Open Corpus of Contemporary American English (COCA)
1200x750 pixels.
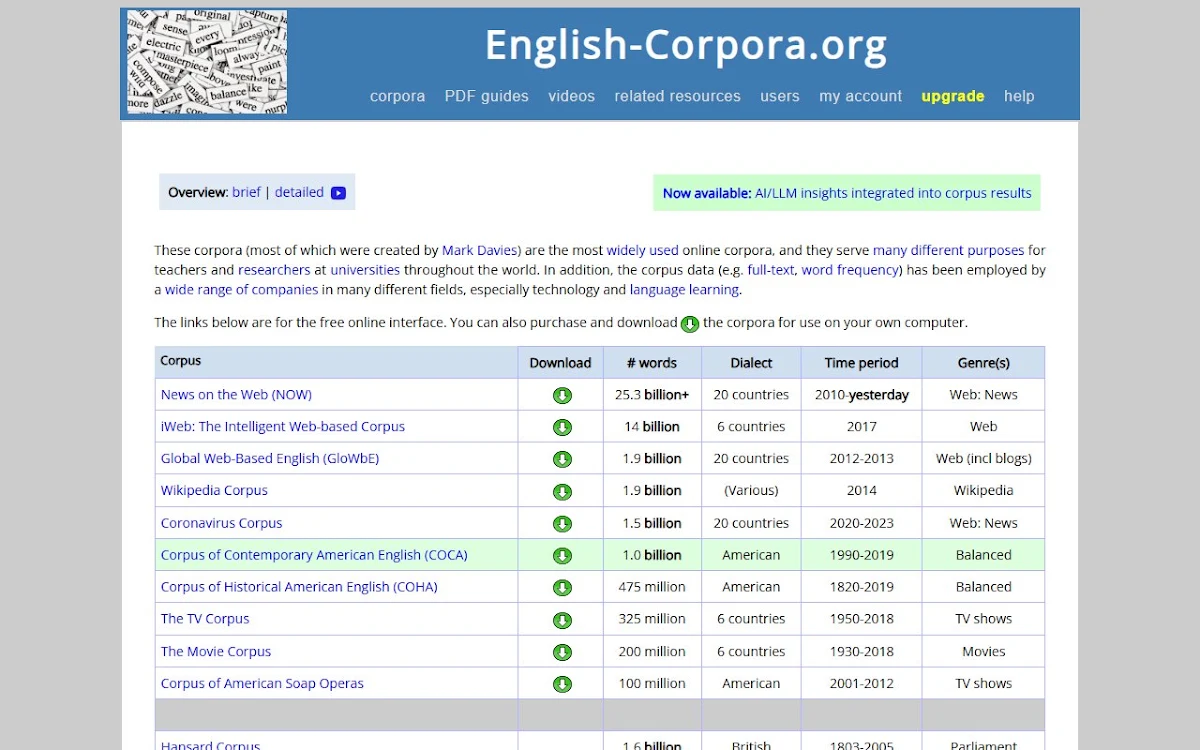coord(314,555)
